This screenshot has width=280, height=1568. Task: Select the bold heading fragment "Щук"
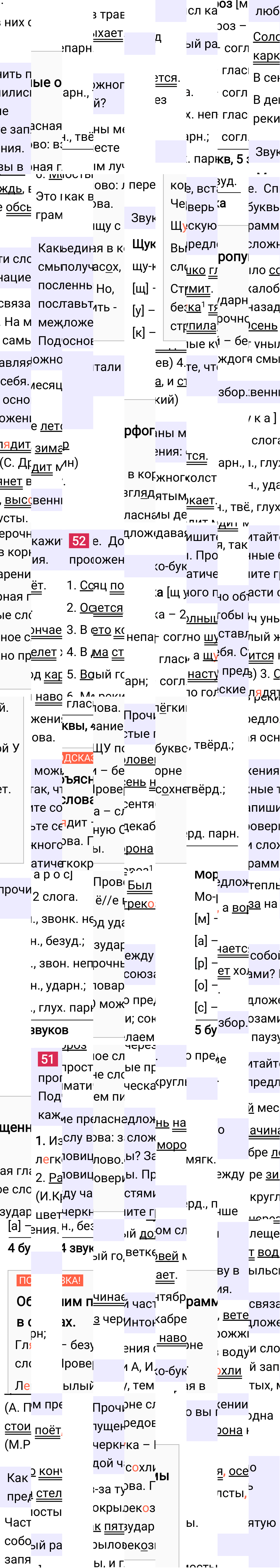[x=144, y=244]
